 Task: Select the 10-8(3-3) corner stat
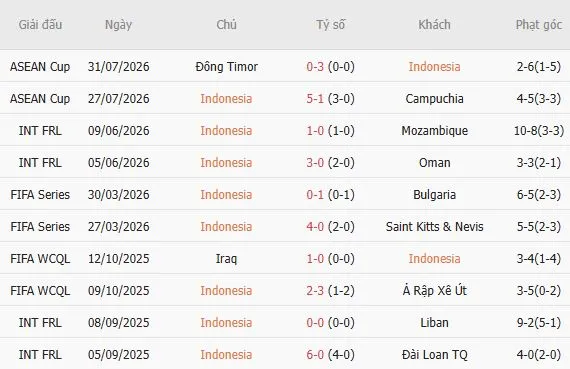539,131
